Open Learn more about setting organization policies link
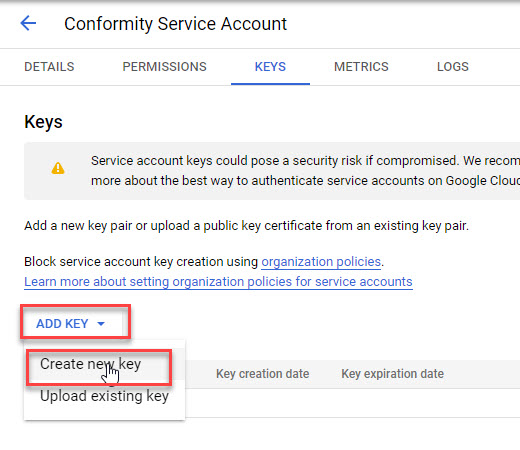 (218, 282)
